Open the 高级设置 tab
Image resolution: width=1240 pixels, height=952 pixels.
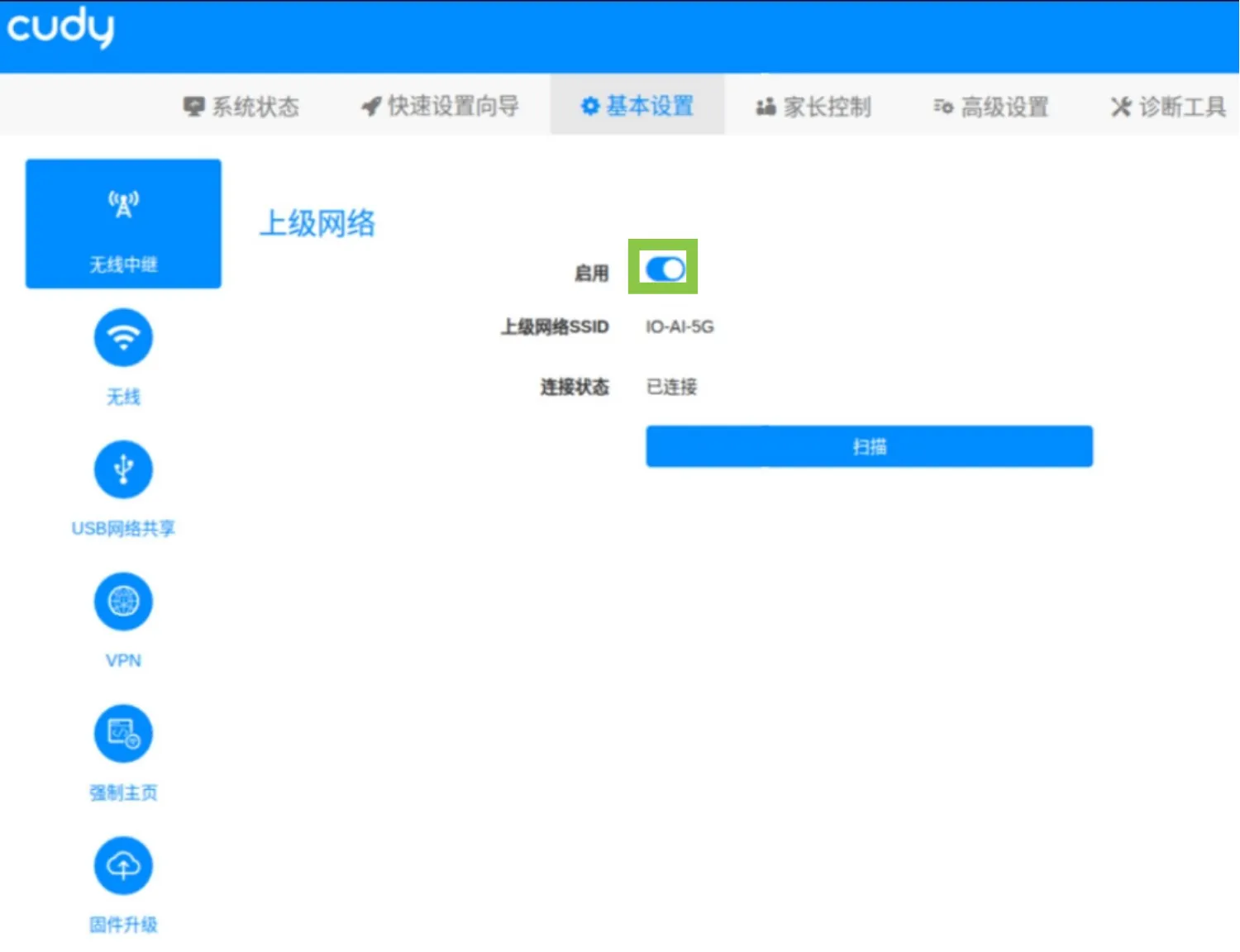click(x=991, y=107)
